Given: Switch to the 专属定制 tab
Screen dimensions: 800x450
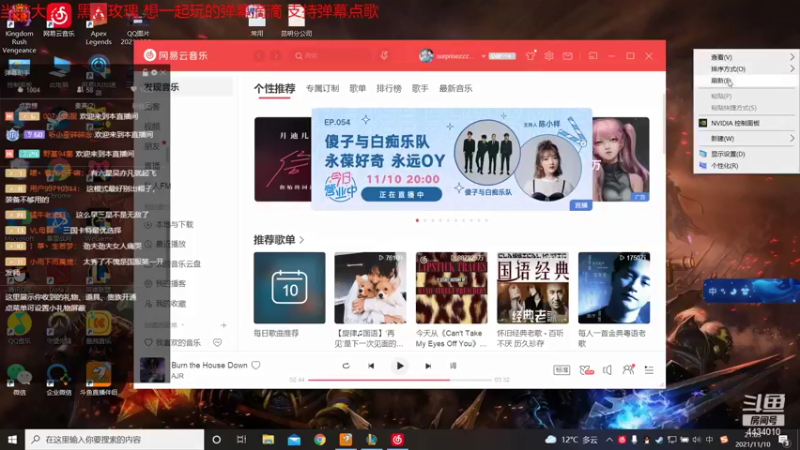Looking at the screenshot, I should [x=322, y=89].
